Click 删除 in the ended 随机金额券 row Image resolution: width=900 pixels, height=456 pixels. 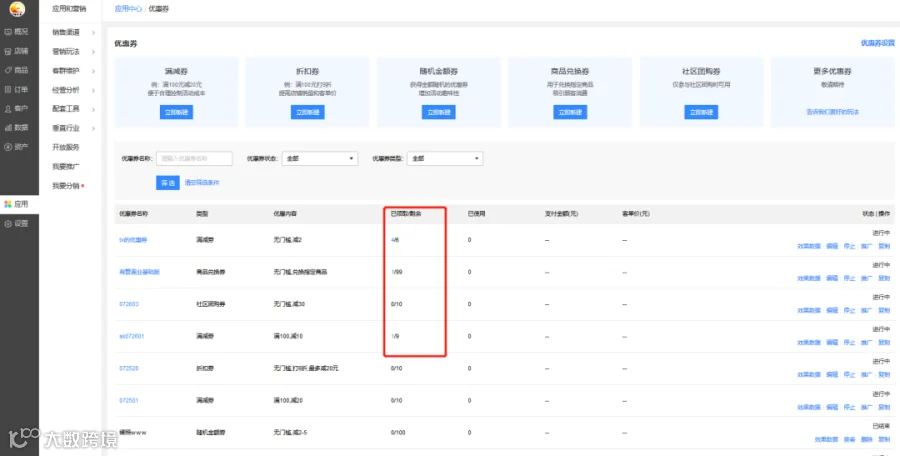click(x=867, y=439)
